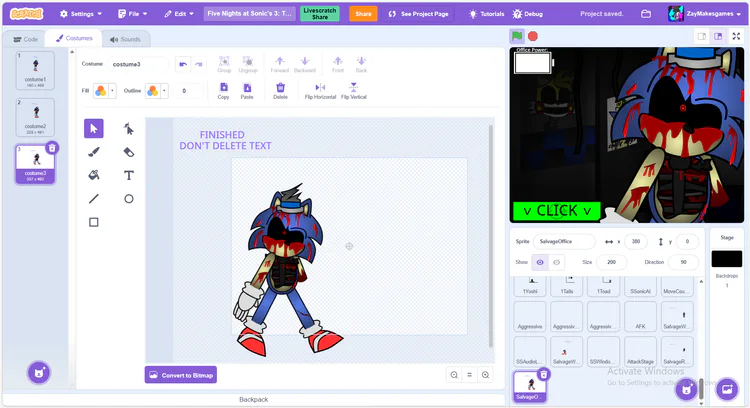This screenshot has height=408, width=750.
Task: Open My Stuff folder icon
Action: coord(646,14)
